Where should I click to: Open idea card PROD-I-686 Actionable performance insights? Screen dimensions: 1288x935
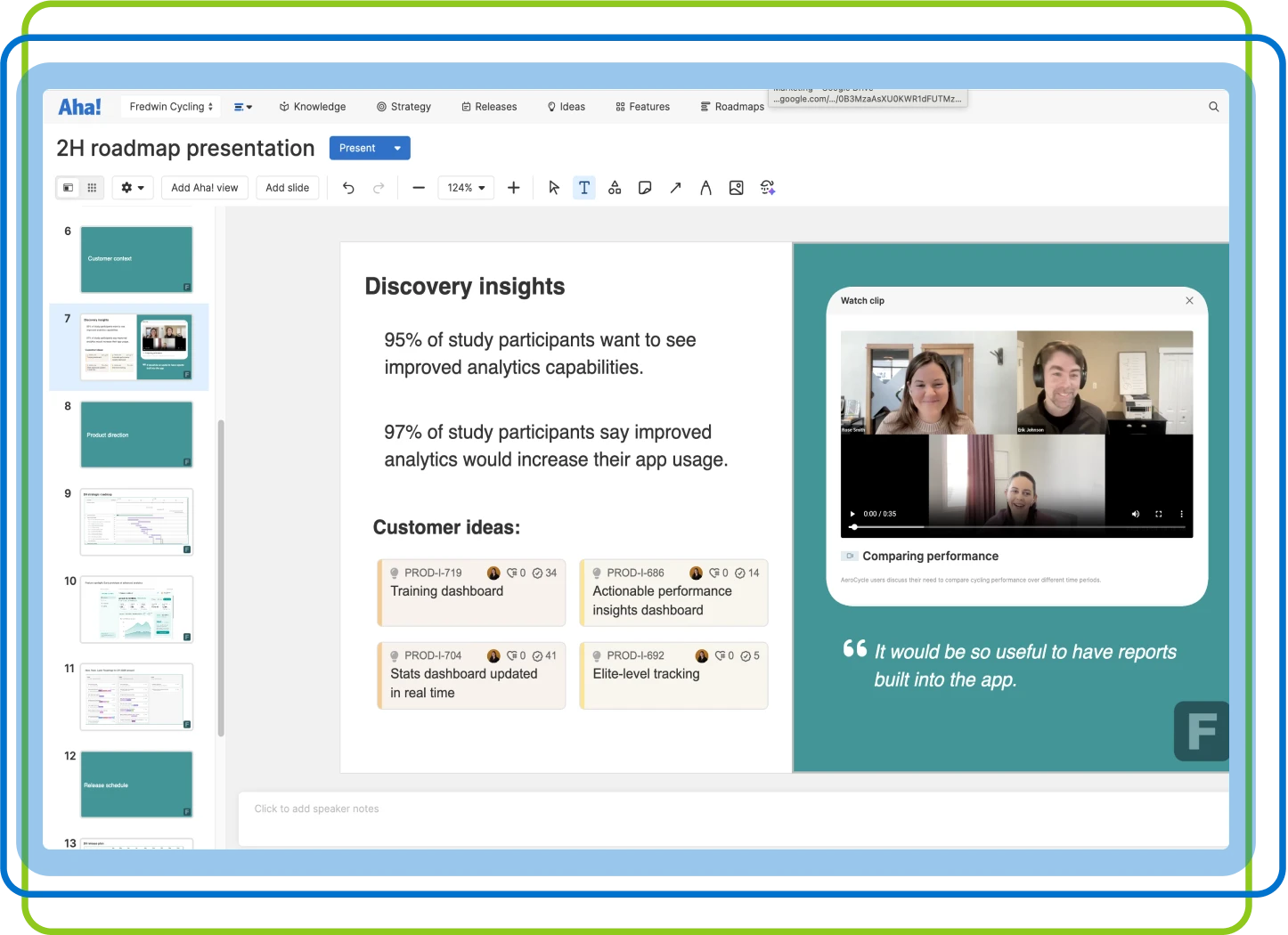tap(674, 592)
